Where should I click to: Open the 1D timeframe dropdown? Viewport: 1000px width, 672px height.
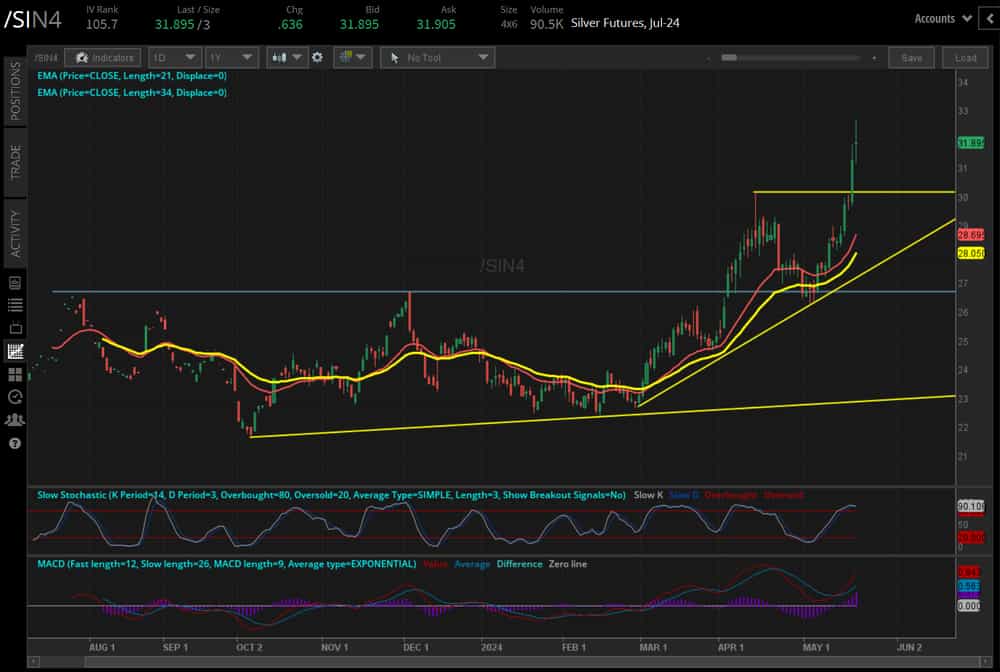[174, 57]
